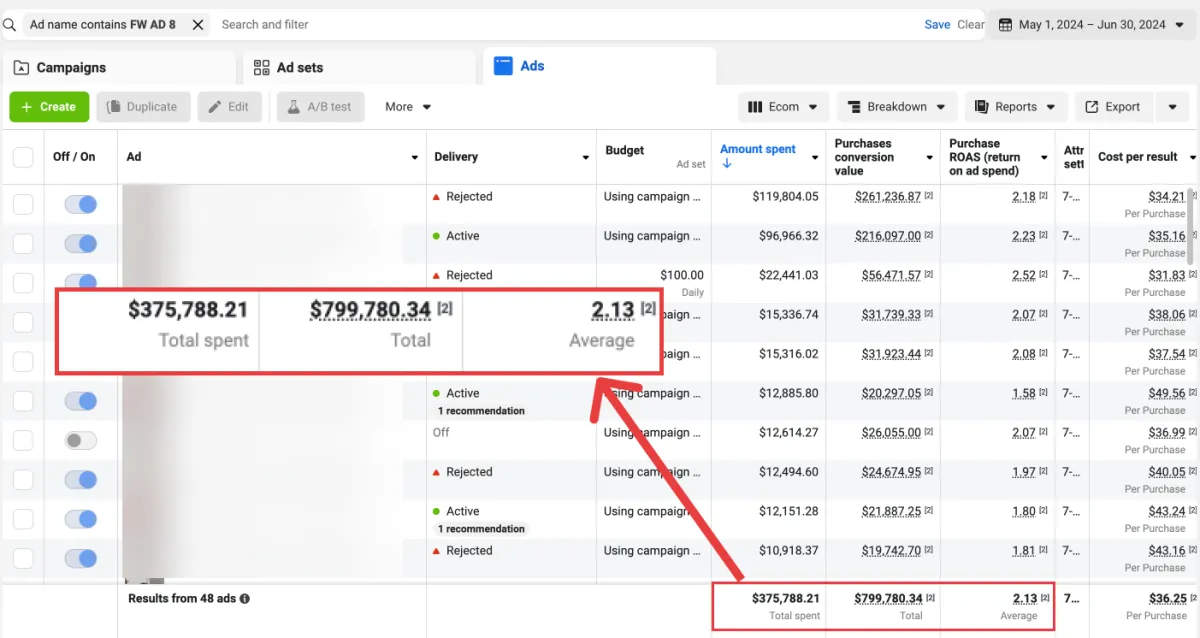Open the caret menu next to Export
The height and width of the screenshot is (638, 1200).
pos(1172,107)
